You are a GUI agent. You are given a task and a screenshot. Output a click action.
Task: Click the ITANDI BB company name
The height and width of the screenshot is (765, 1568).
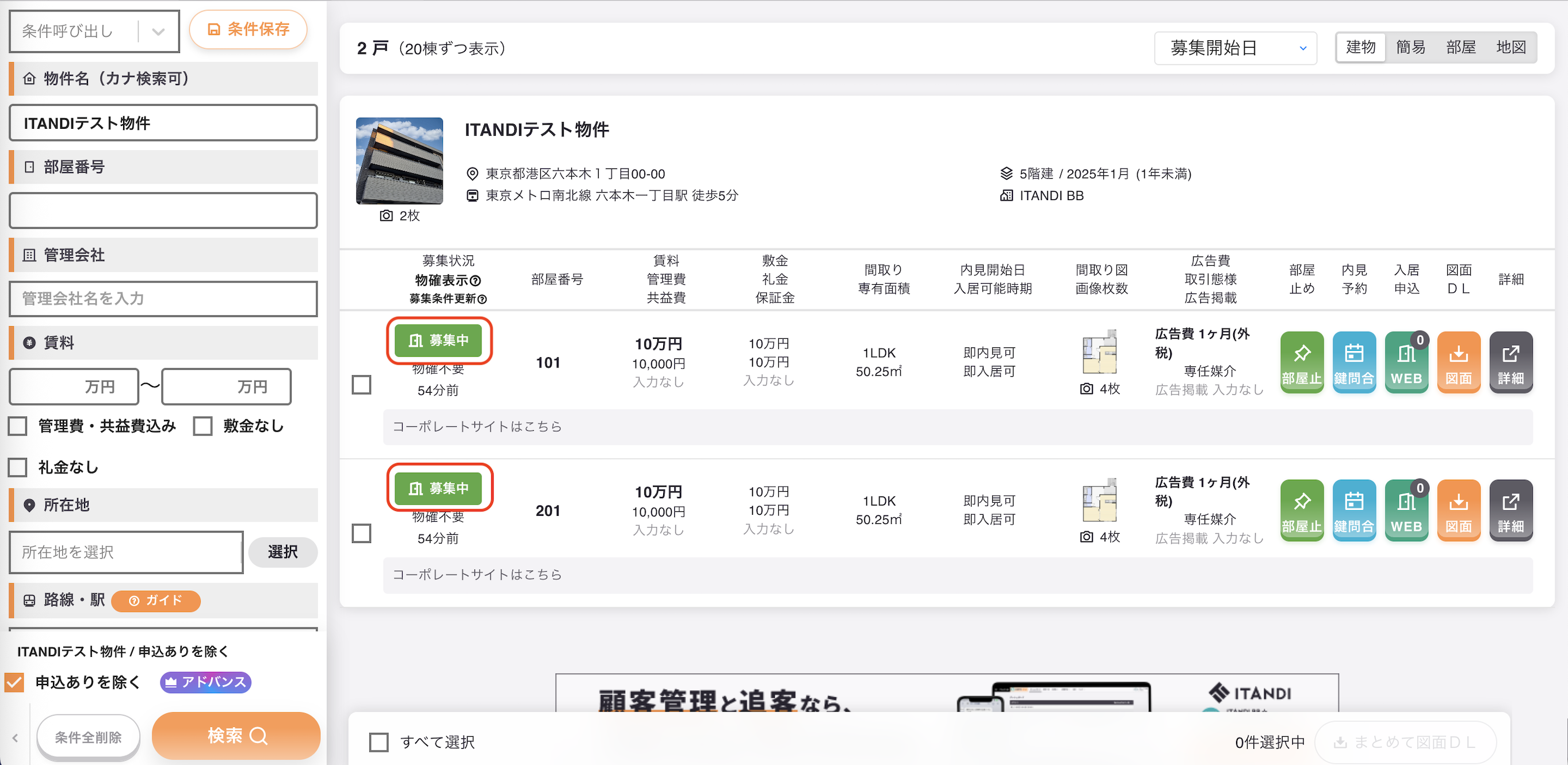(1051, 196)
